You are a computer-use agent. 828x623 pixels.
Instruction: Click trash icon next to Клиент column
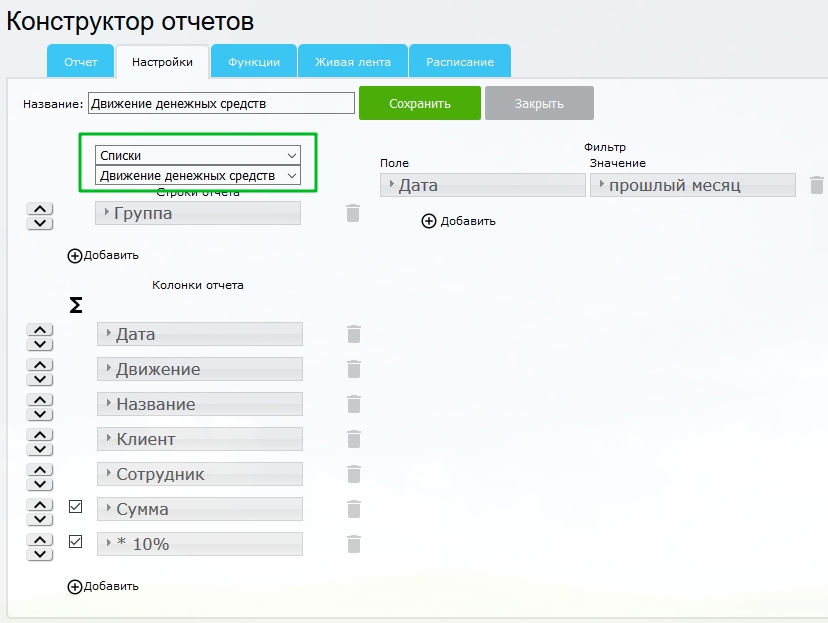[x=353, y=439]
